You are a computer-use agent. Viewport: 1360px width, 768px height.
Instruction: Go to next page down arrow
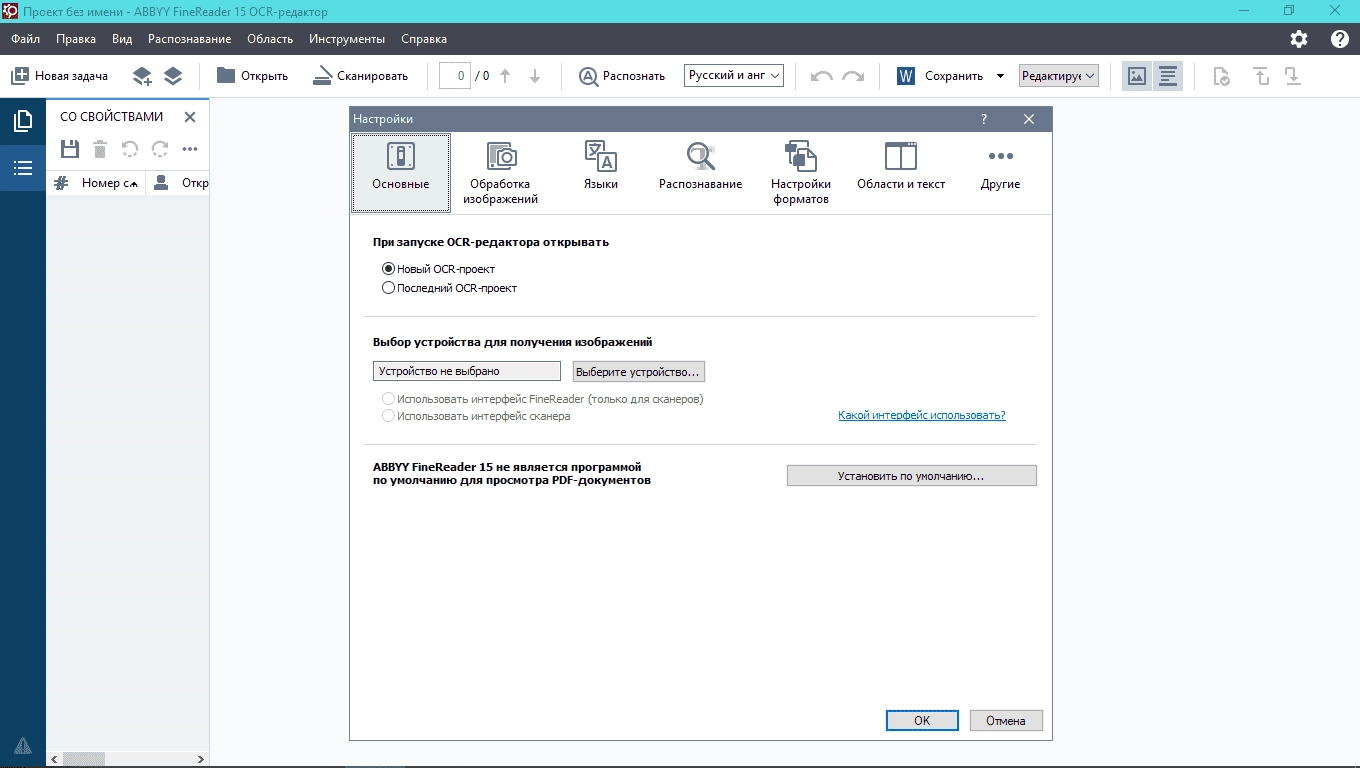535,76
